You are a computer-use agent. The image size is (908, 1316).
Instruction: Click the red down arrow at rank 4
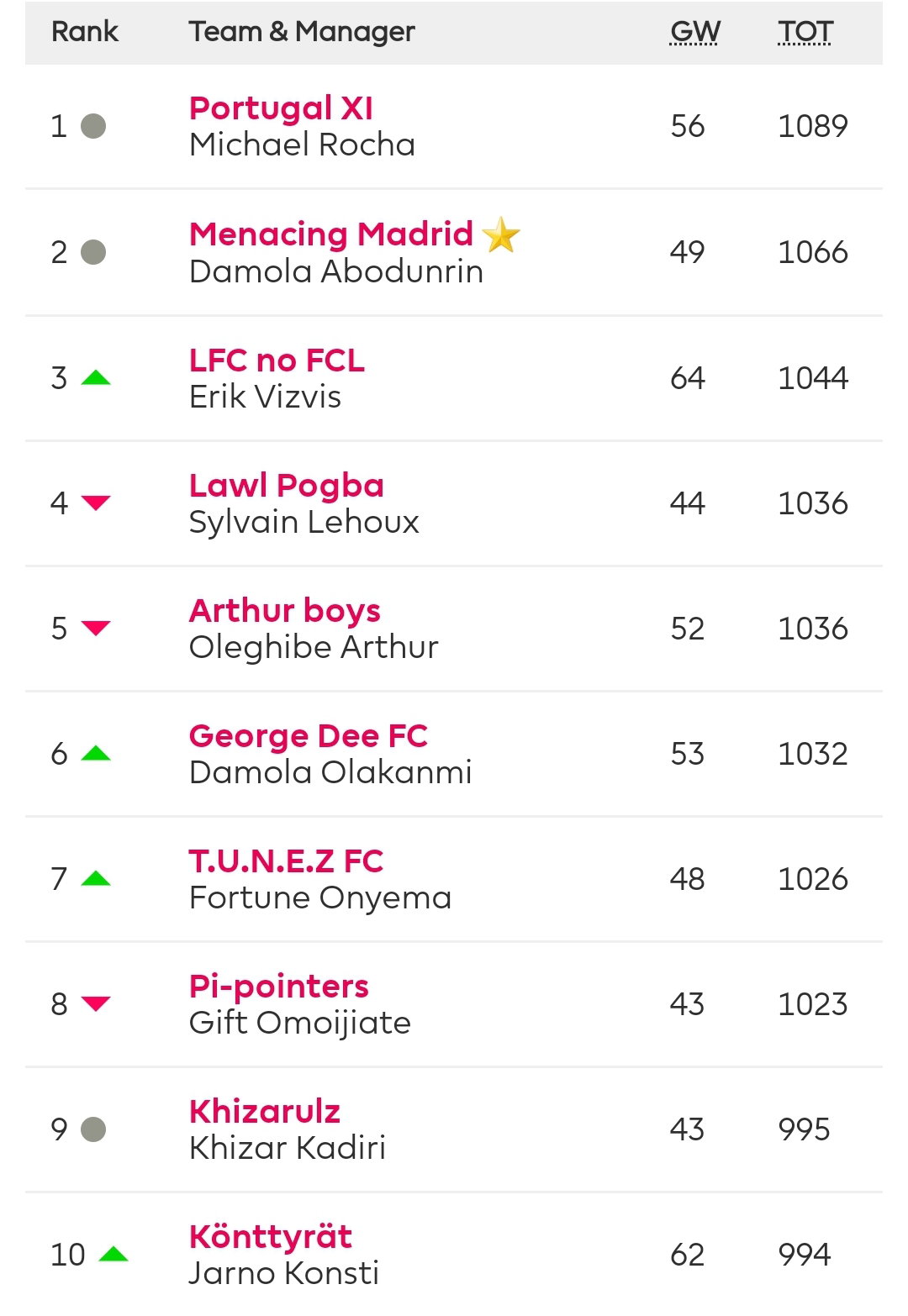pos(96,503)
